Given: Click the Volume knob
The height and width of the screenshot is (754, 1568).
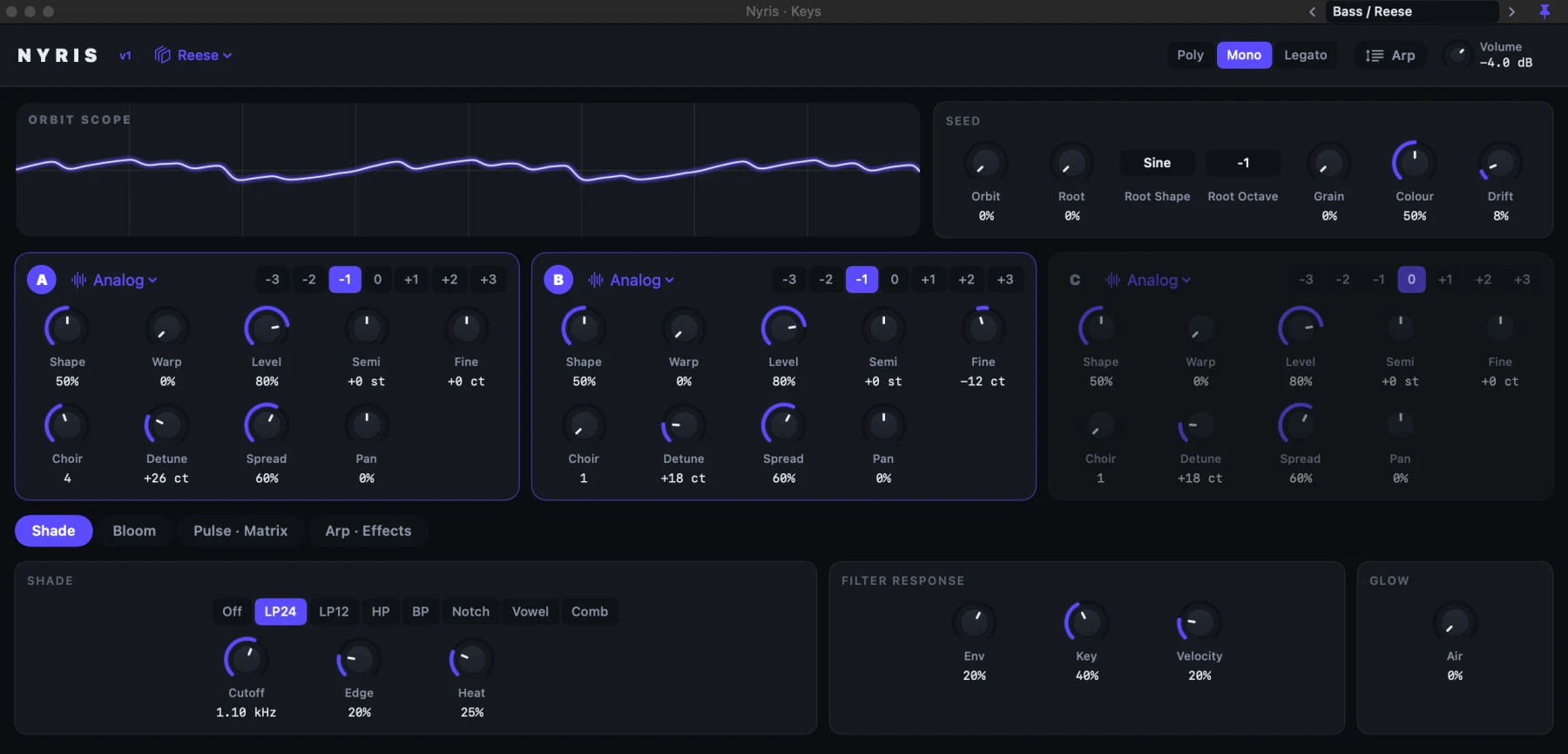Looking at the screenshot, I should tap(1457, 55).
